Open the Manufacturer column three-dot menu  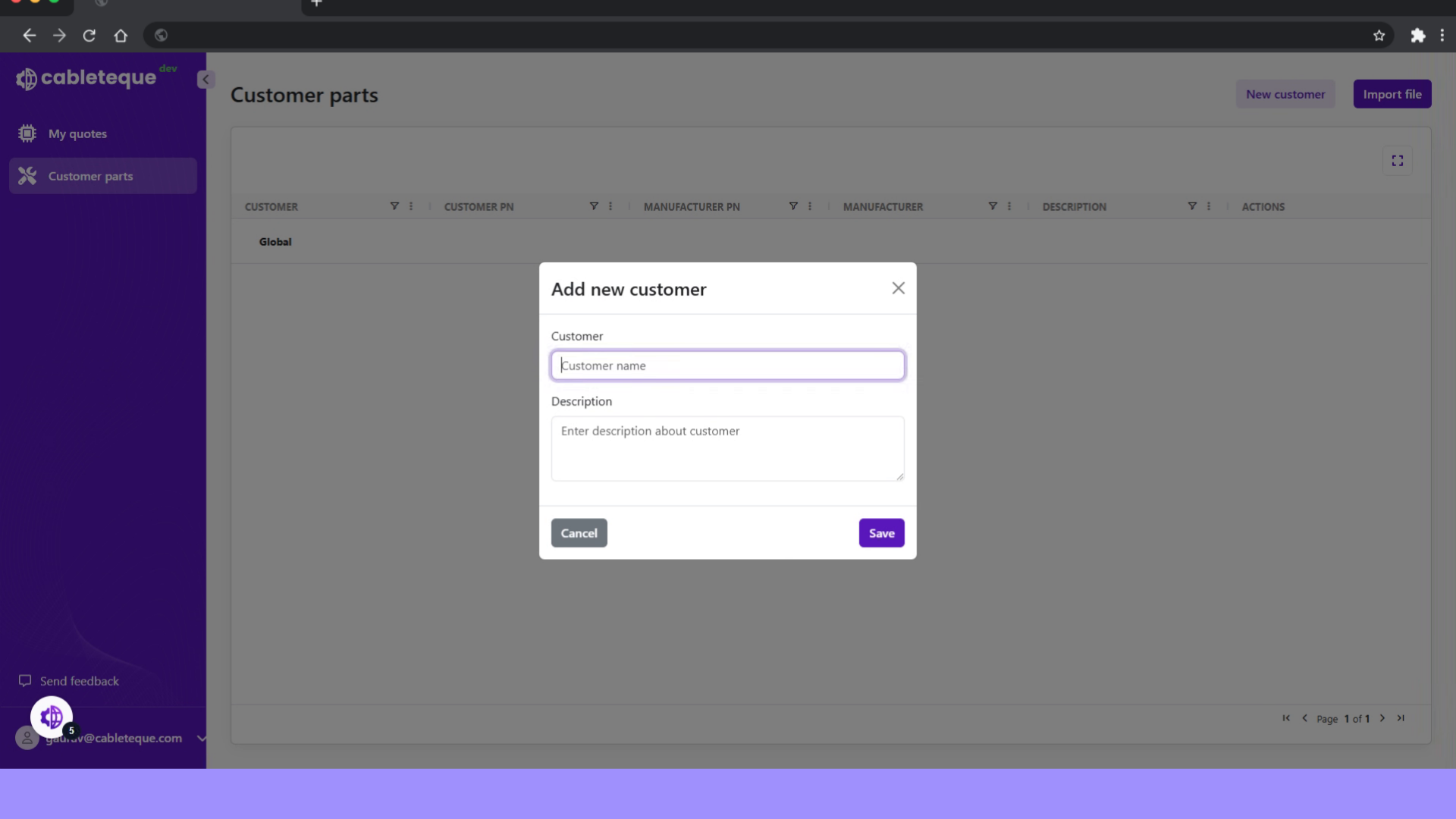click(1009, 206)
